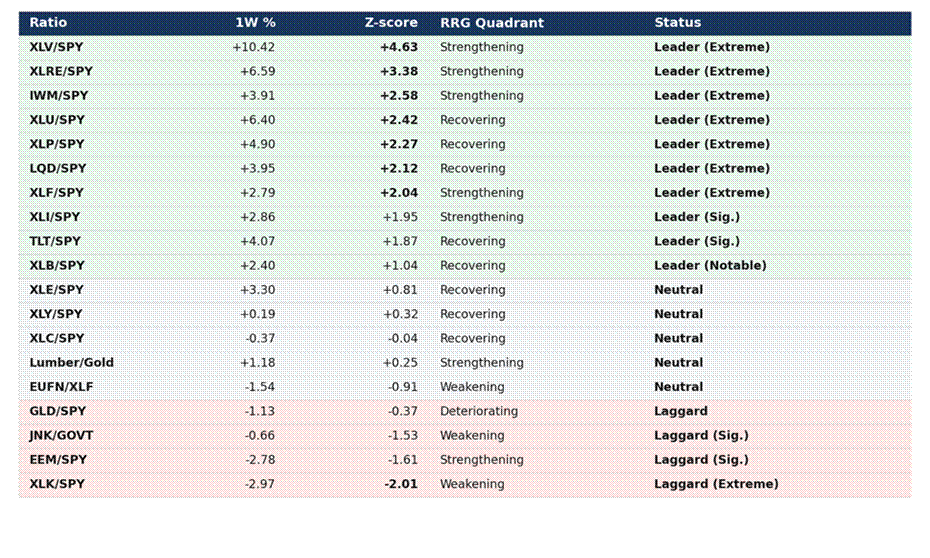The image size is (930, 558).
Task: Click the +10.42 weekly percent value
Action: 253,47
